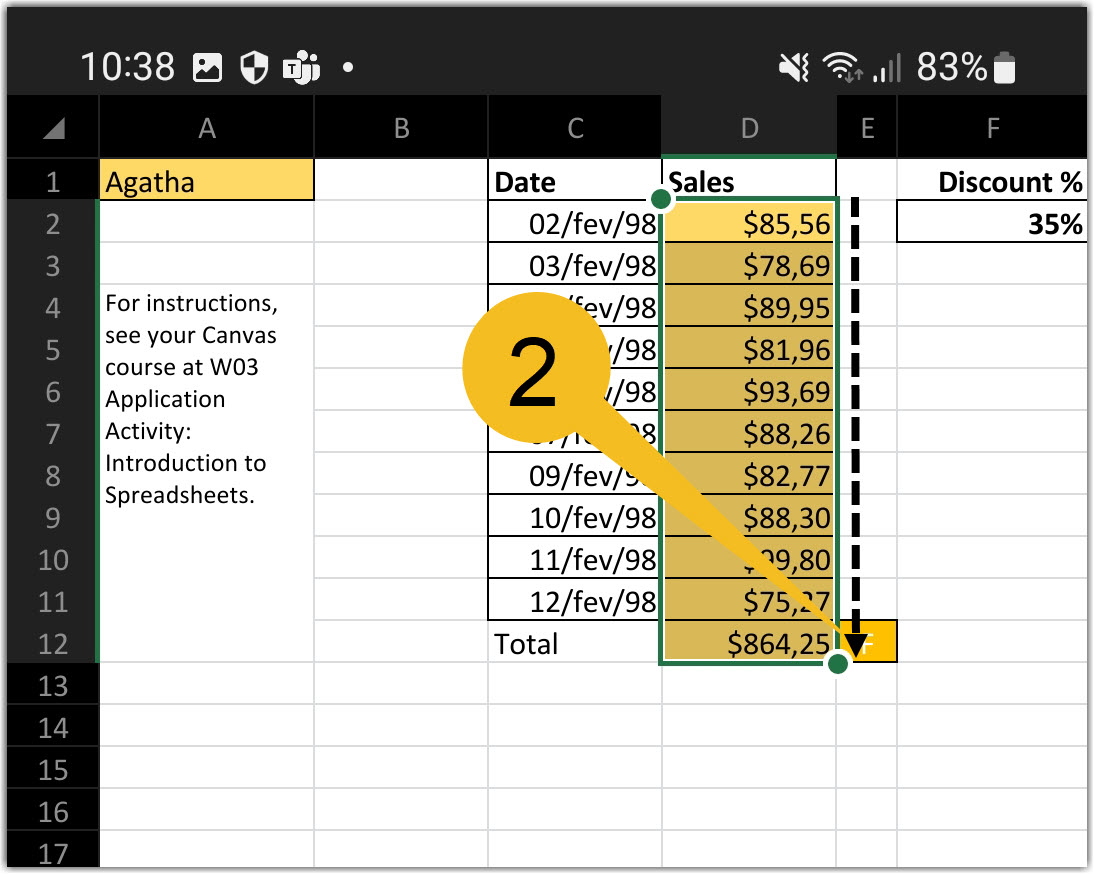Select the 35% discount cell
The height and width of the screenshot is (874, 1094).
pos(992,223)
